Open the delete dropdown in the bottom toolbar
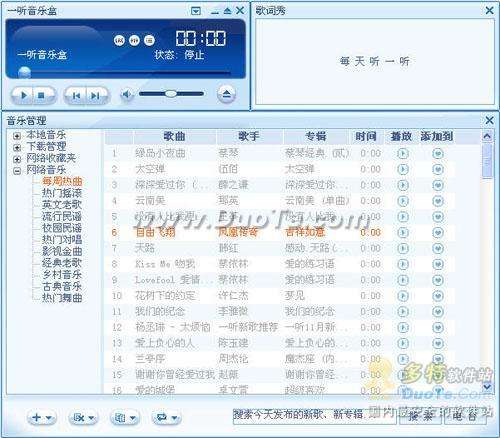500x438 pixels. click(83, 417)
